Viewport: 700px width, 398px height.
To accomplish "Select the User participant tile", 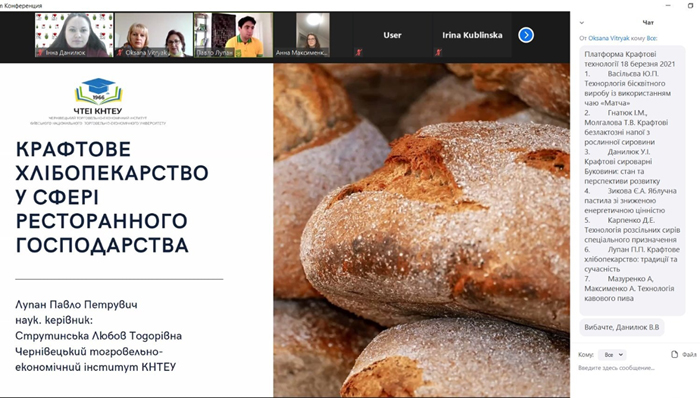I will pyautogui.click(x=392, y=35).
